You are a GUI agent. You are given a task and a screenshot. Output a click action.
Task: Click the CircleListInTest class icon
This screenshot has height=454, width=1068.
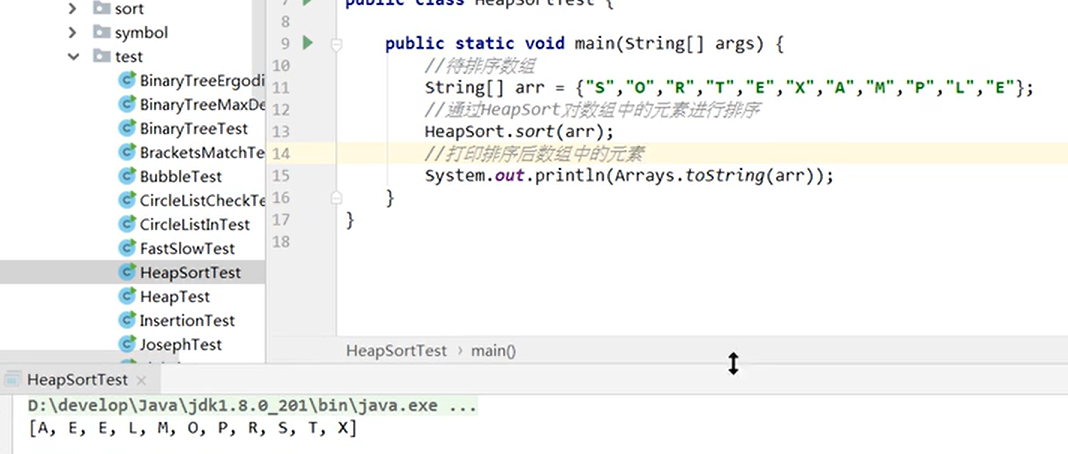(x=127, y=224)
